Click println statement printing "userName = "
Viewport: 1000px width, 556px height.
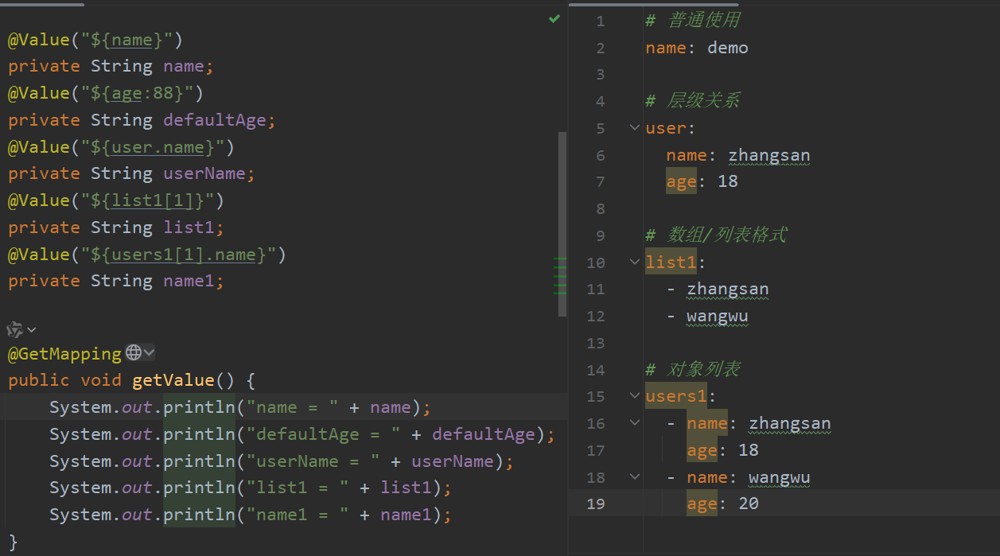point(281,462)
